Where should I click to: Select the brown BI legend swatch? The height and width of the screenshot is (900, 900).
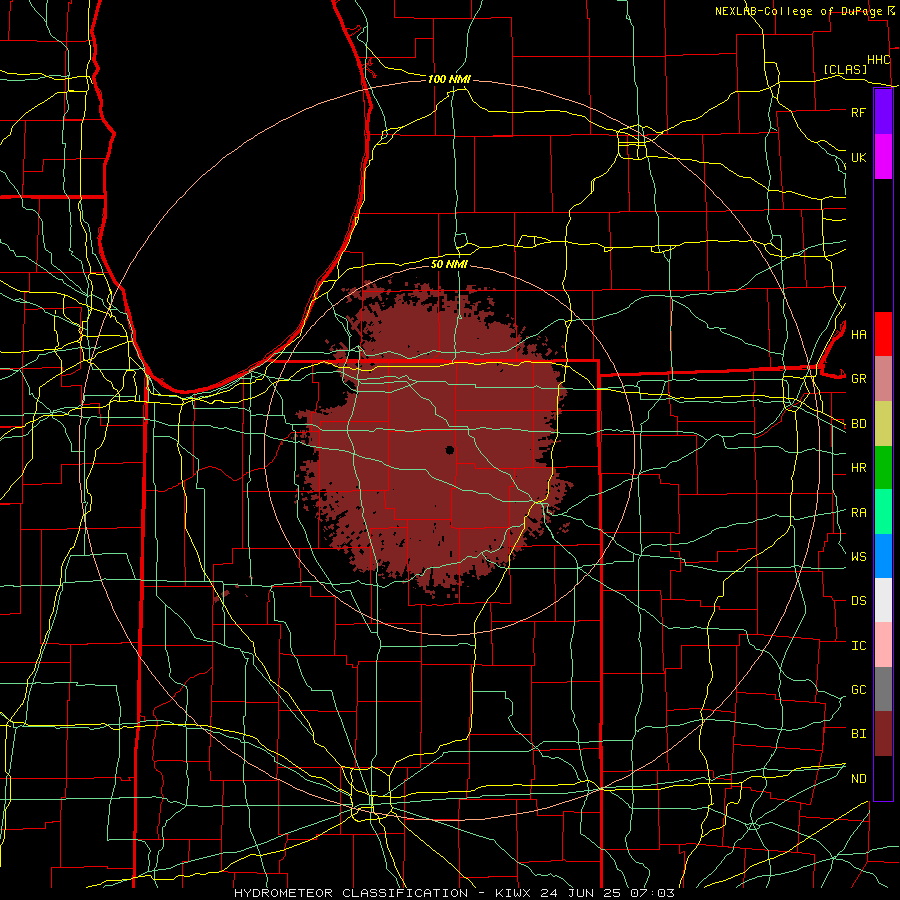(883, 734)
